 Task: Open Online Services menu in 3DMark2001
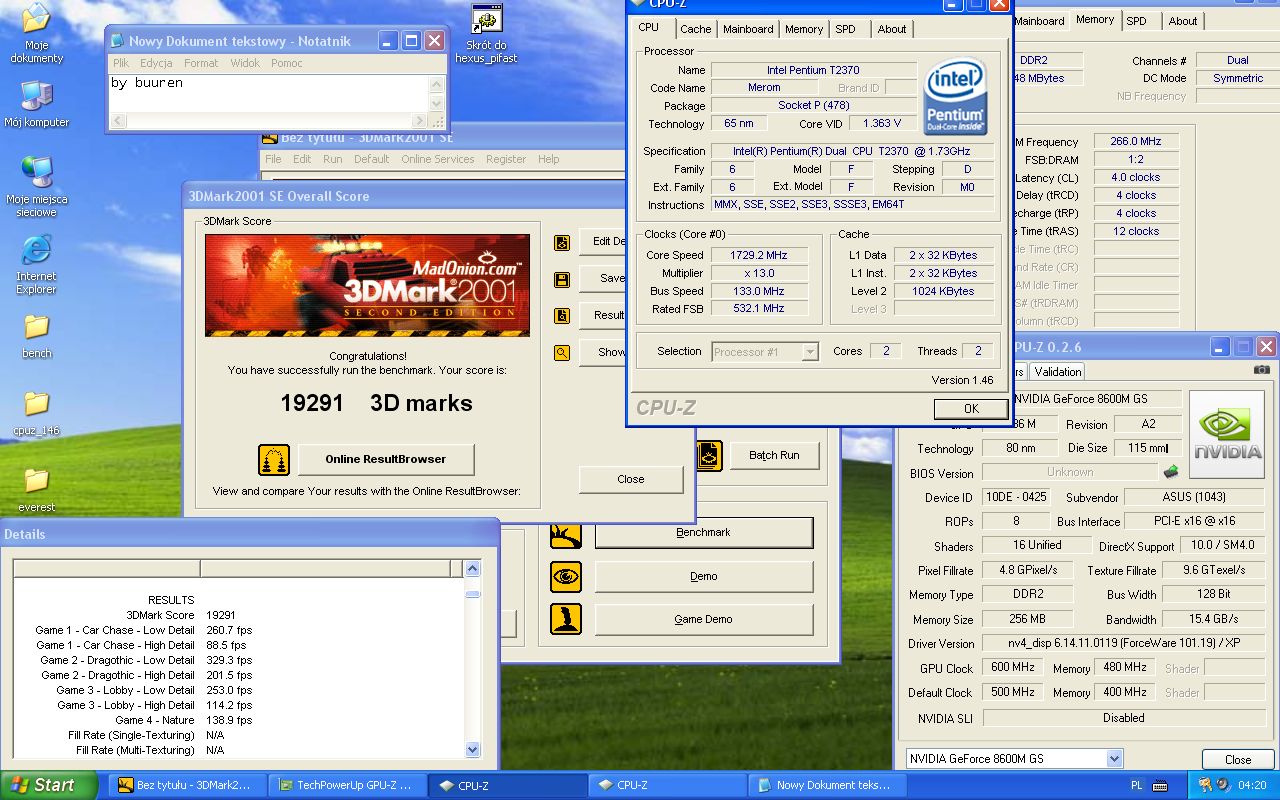coord(438,159)
